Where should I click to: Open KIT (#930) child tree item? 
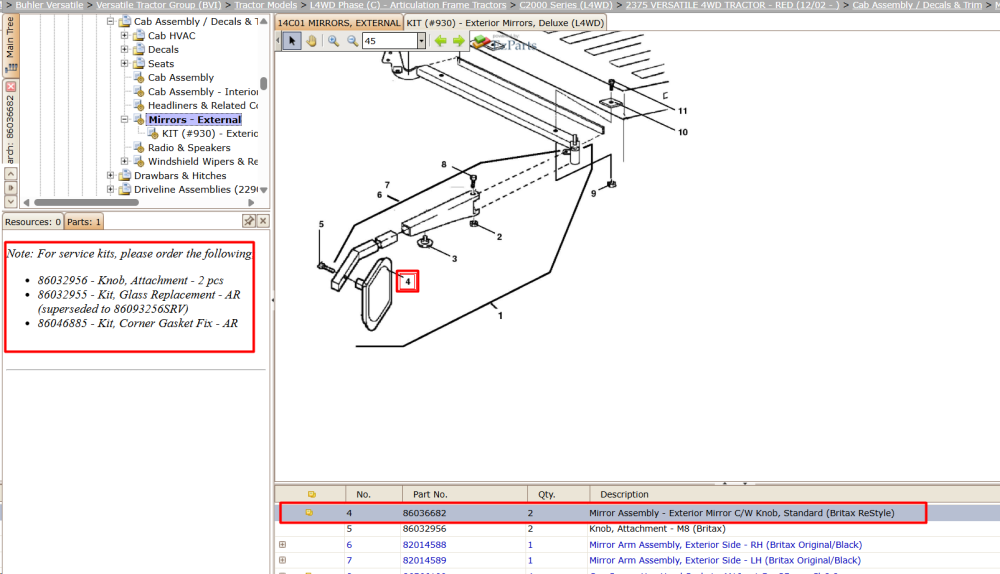[x=210, y=134]
